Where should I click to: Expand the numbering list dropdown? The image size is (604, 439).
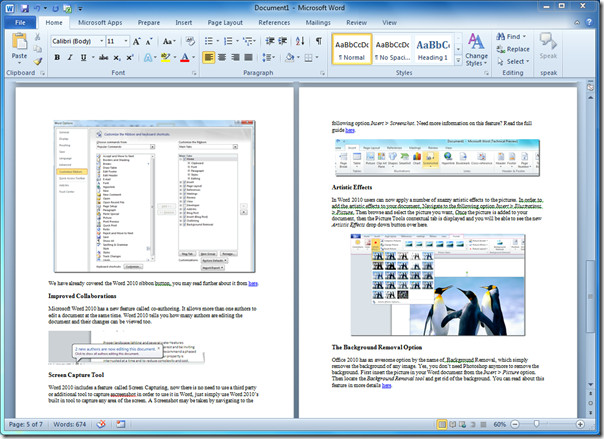pos(237,41)
